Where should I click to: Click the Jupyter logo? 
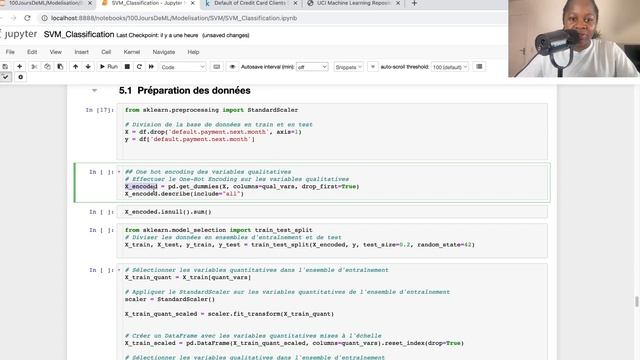19,34
